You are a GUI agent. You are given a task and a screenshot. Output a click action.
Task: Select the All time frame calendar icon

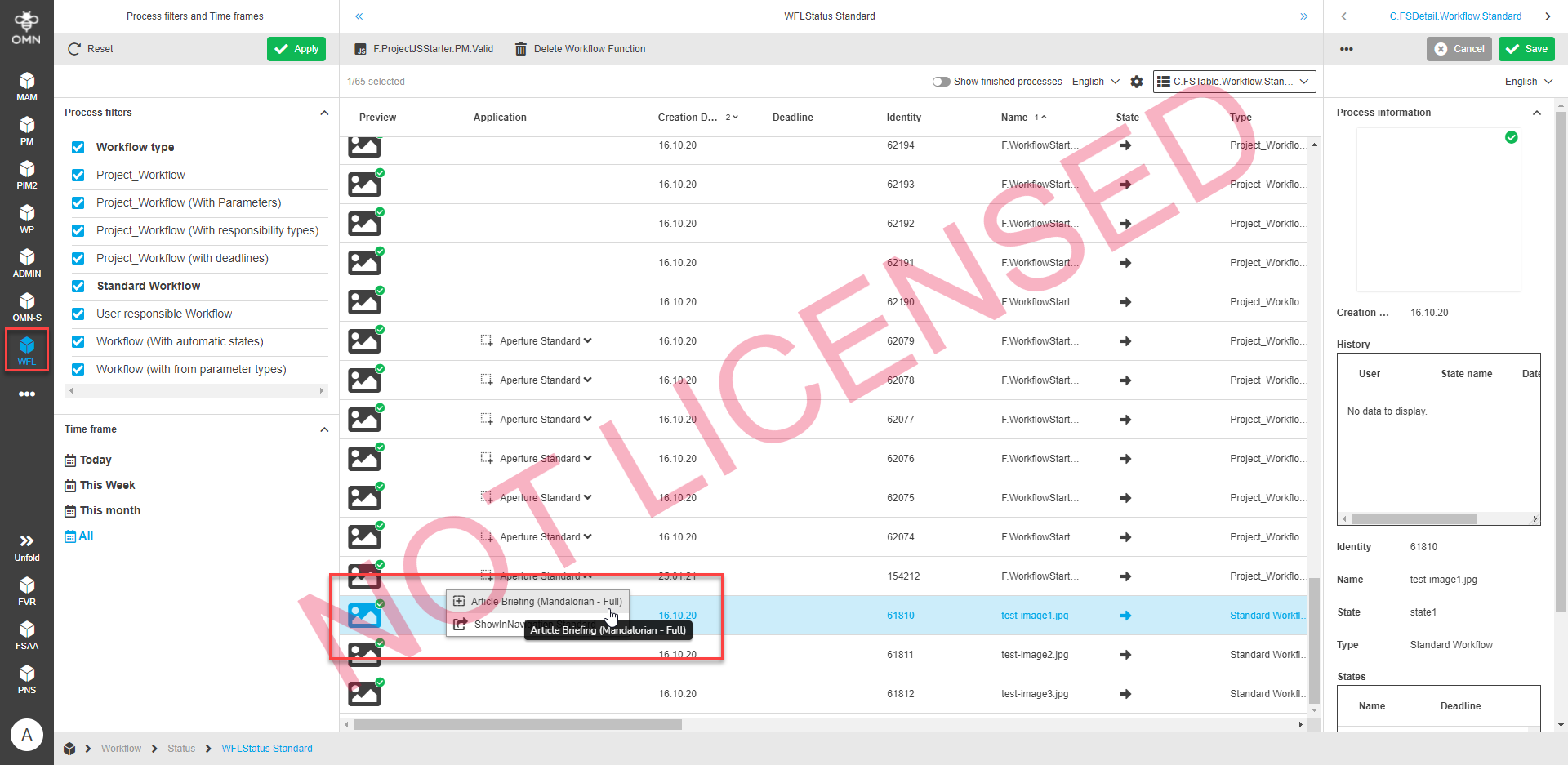click(70, 536)
